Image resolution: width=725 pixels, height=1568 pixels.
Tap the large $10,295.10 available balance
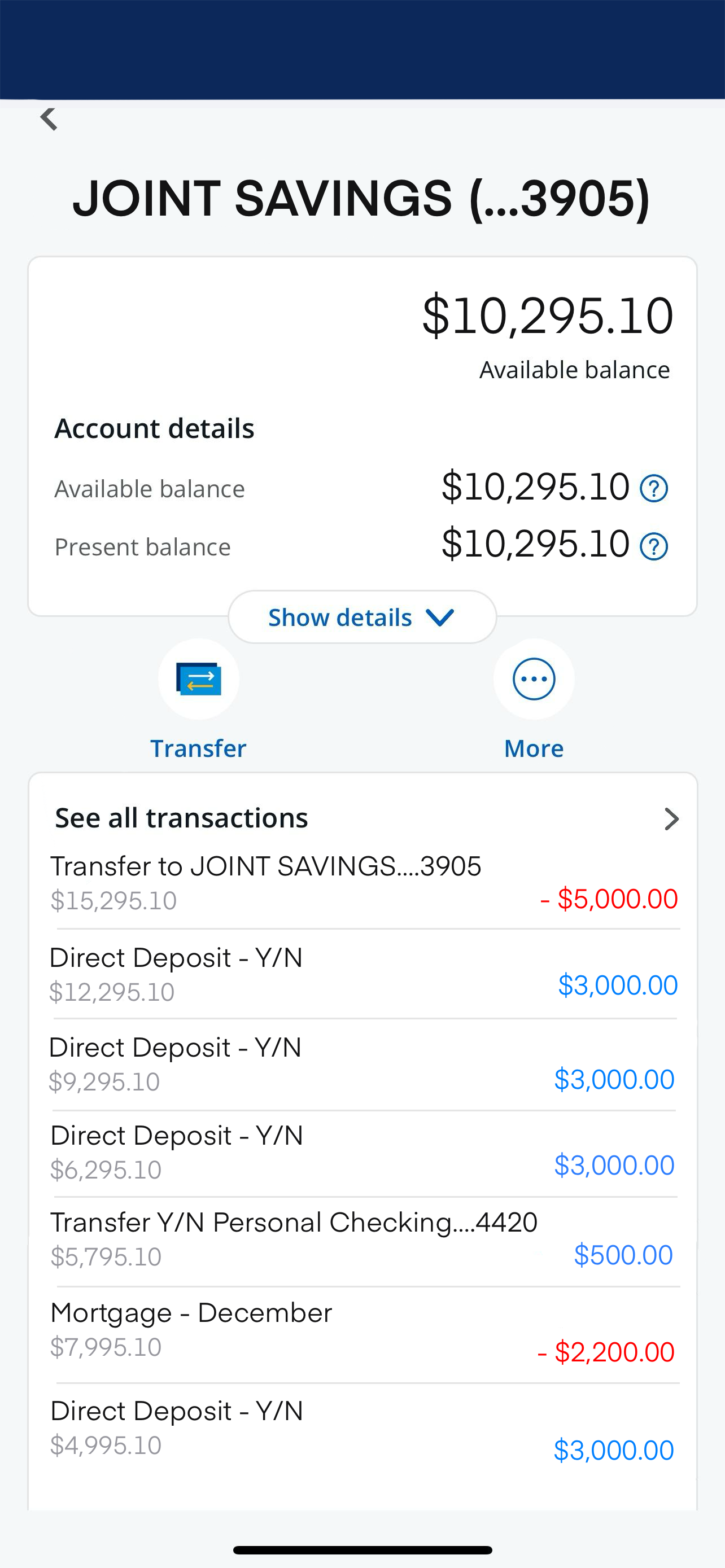point(547,316)
